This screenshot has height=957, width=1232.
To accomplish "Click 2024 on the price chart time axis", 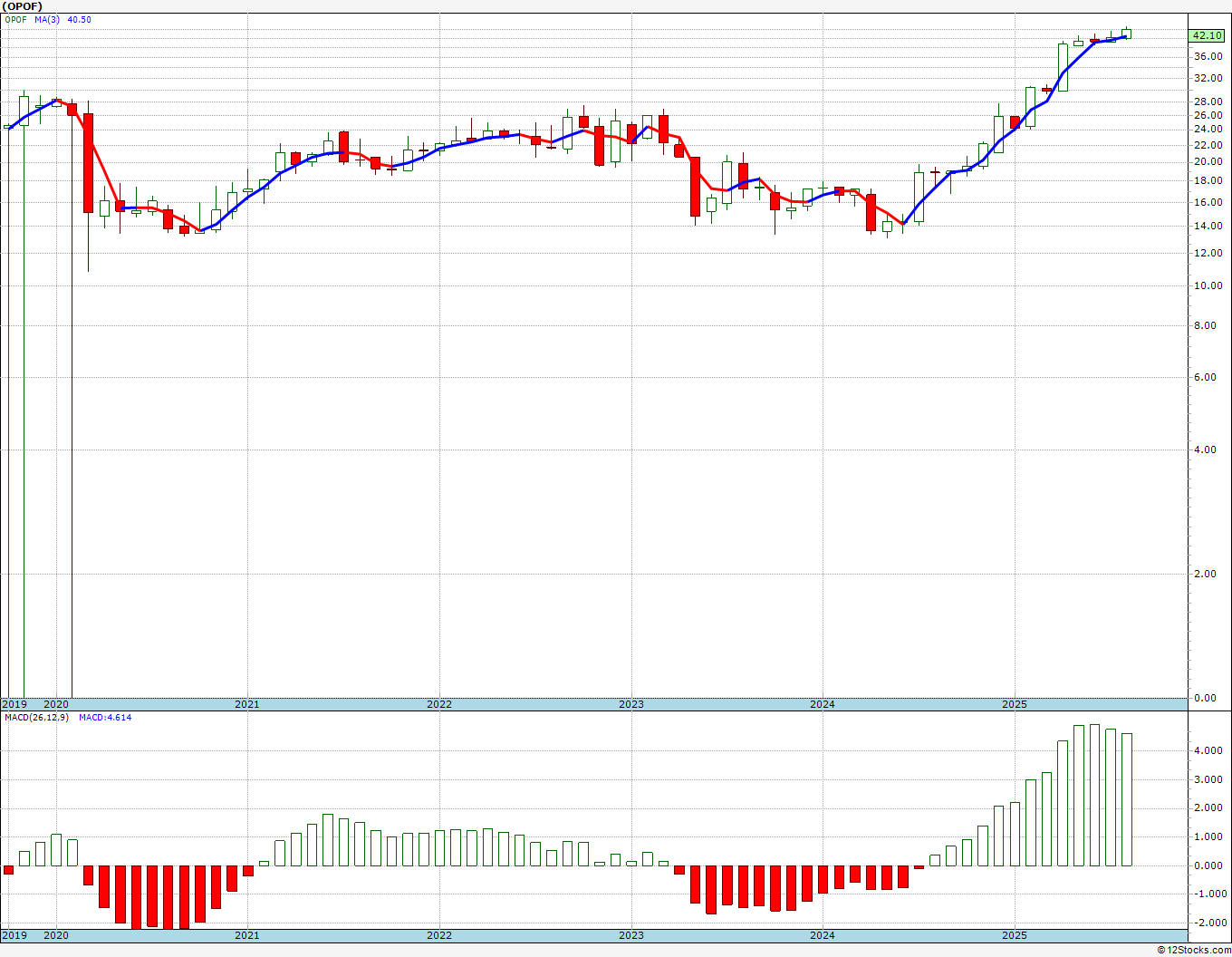I will [823, 704].
